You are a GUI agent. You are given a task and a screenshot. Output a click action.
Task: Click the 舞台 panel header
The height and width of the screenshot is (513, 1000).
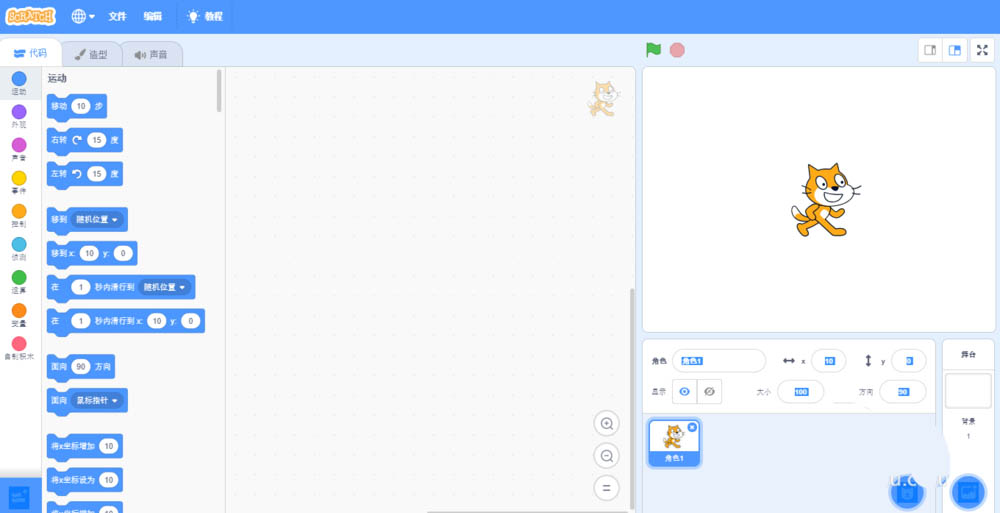coord(967,354)
